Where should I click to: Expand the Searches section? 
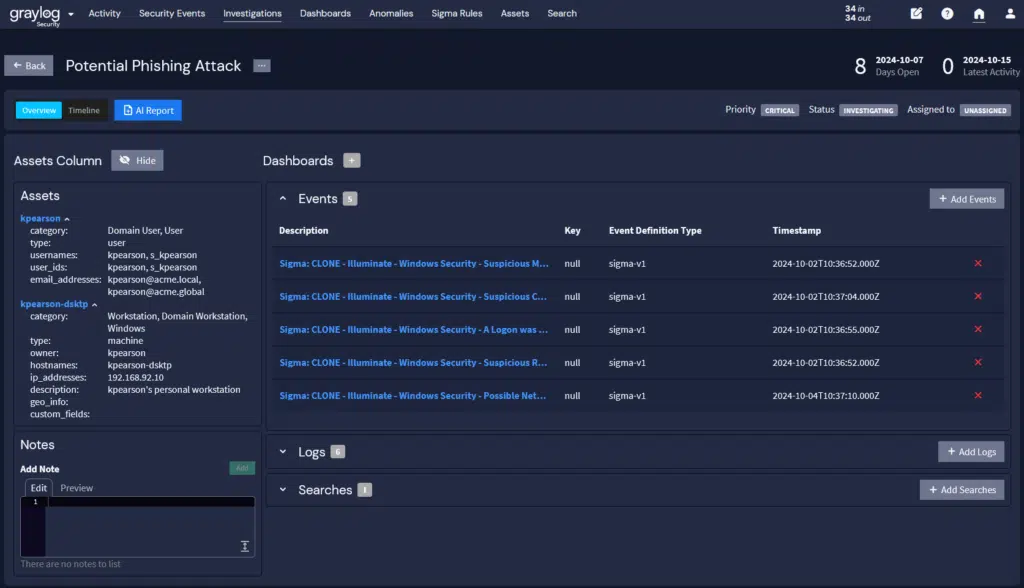(283, 490)
